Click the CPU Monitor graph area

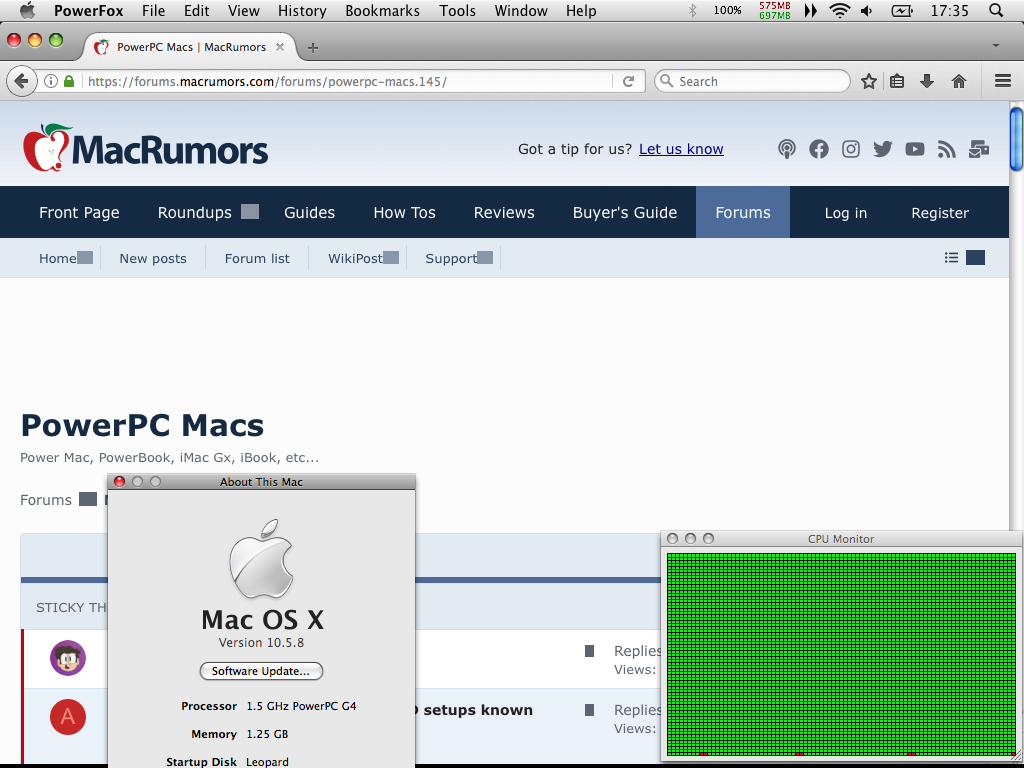841,654
